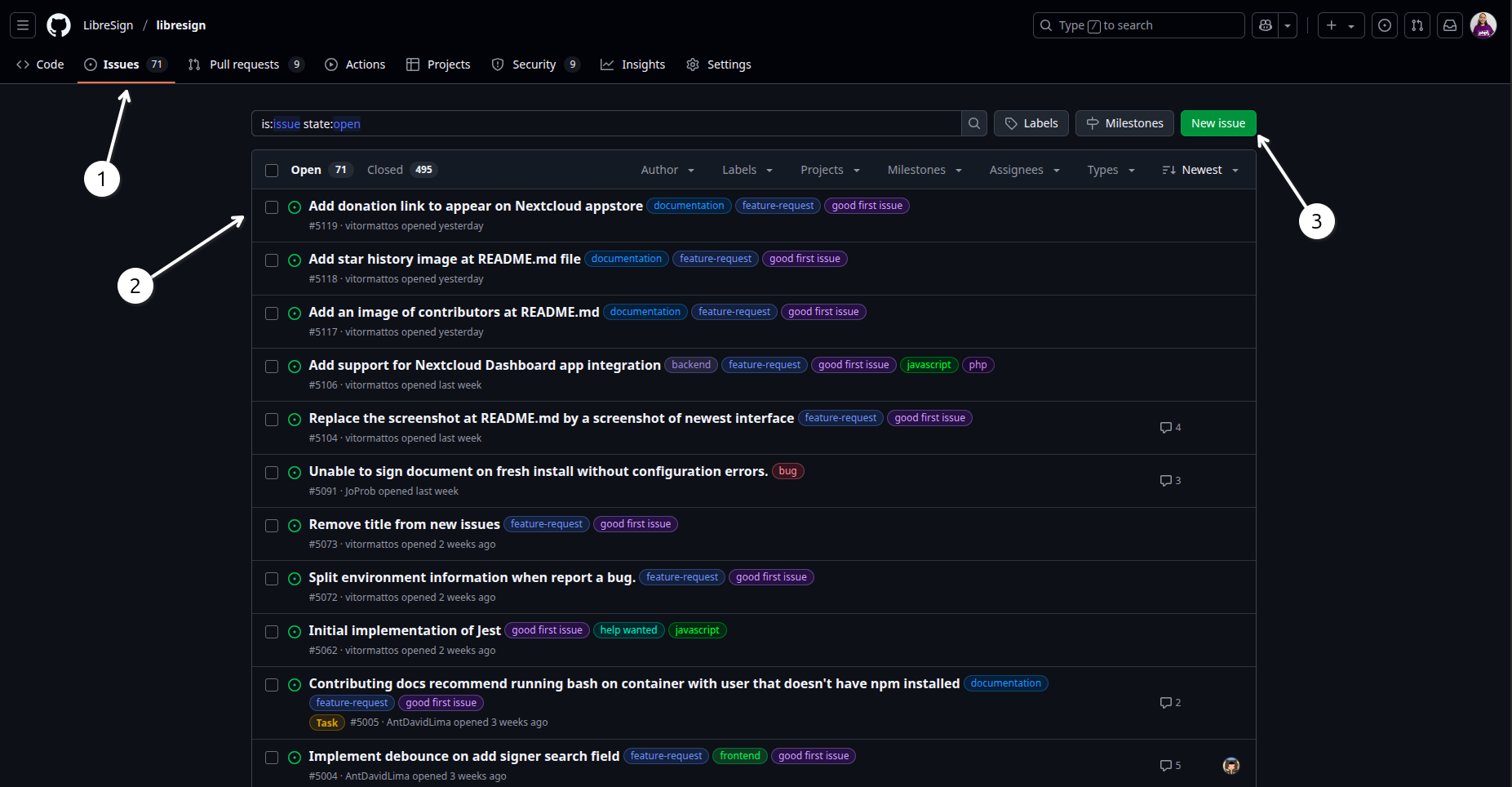Screen dimensions: 1512x787
Task: Expand the Labels filter dropdown
Action: pos(747,170)
